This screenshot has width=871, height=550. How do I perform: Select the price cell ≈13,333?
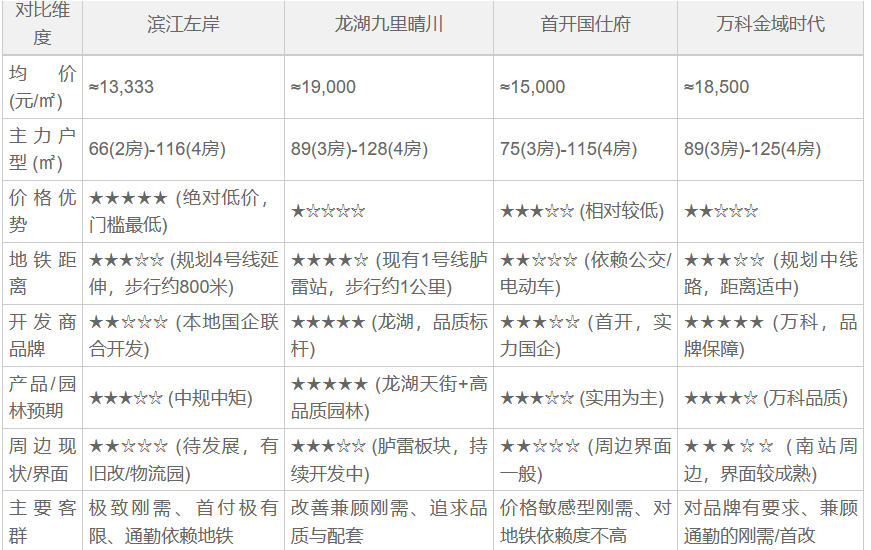click(x=183, y=87)
